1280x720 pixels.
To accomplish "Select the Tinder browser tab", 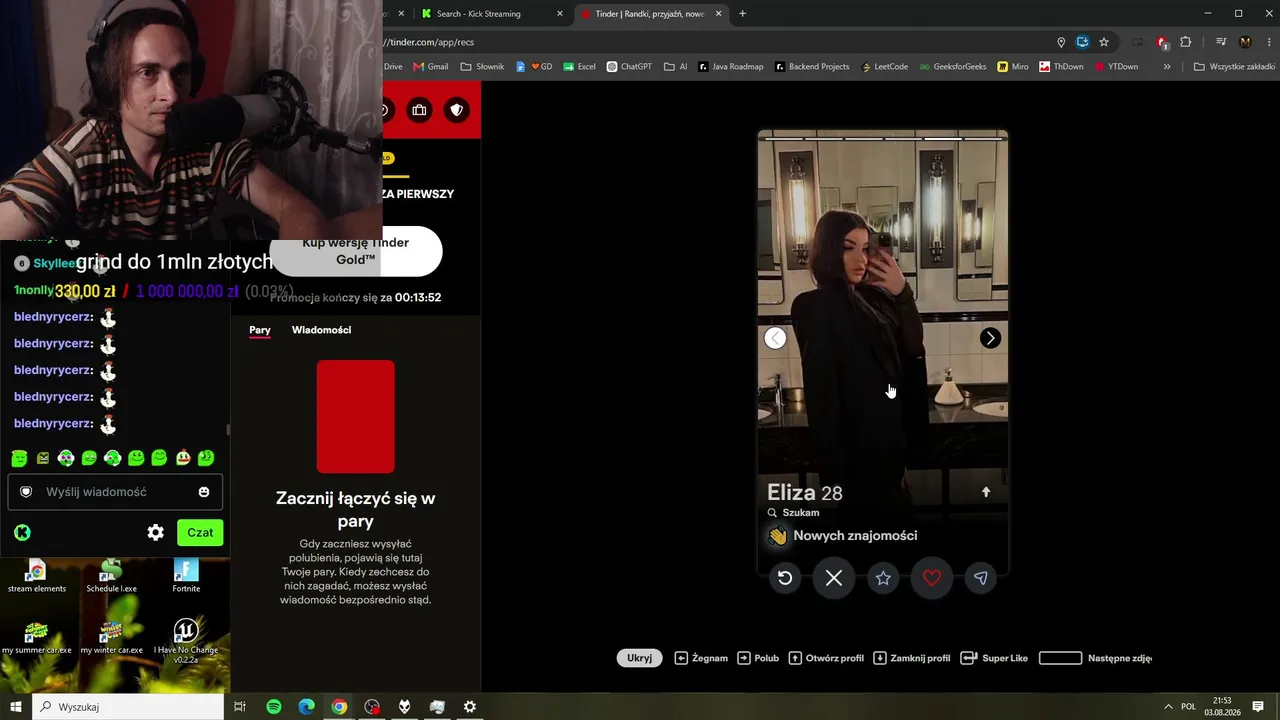I will point(650,14).
